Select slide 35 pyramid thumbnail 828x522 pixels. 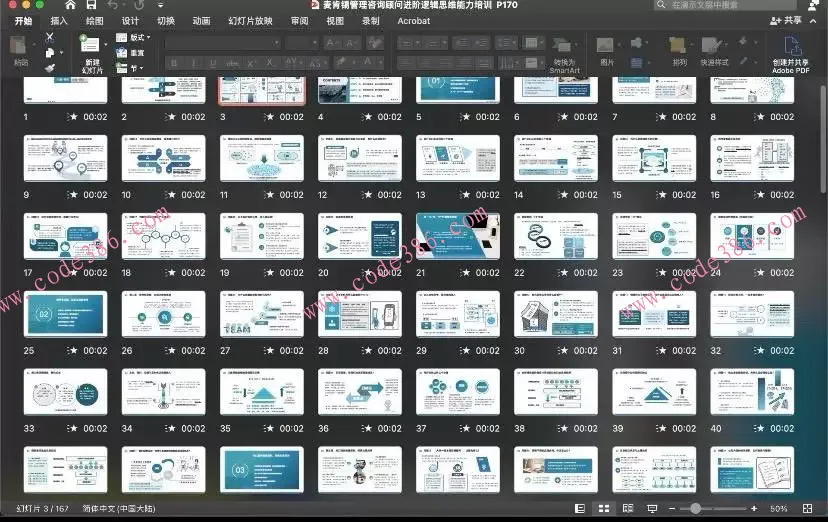pyautogui.click(x=262, y=392)
